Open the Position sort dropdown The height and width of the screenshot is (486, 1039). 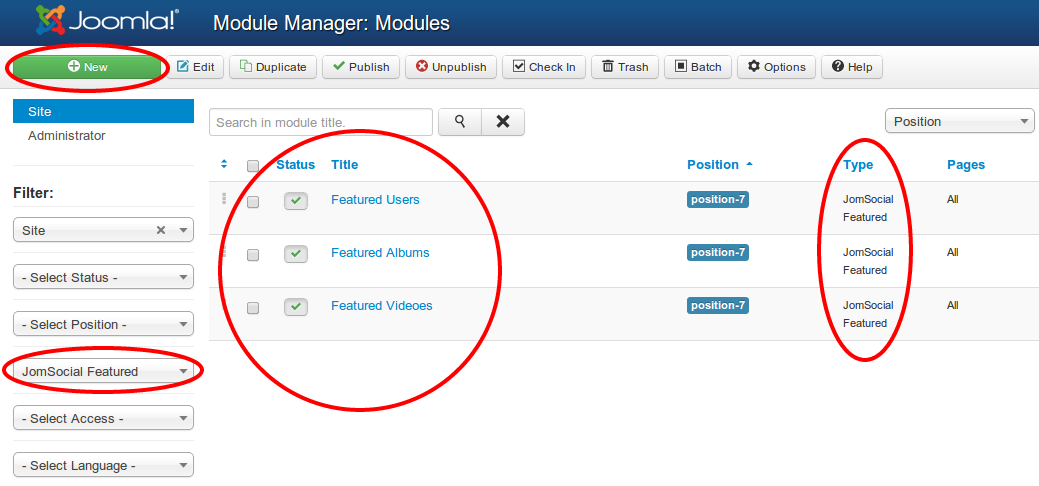coord(959,121)
